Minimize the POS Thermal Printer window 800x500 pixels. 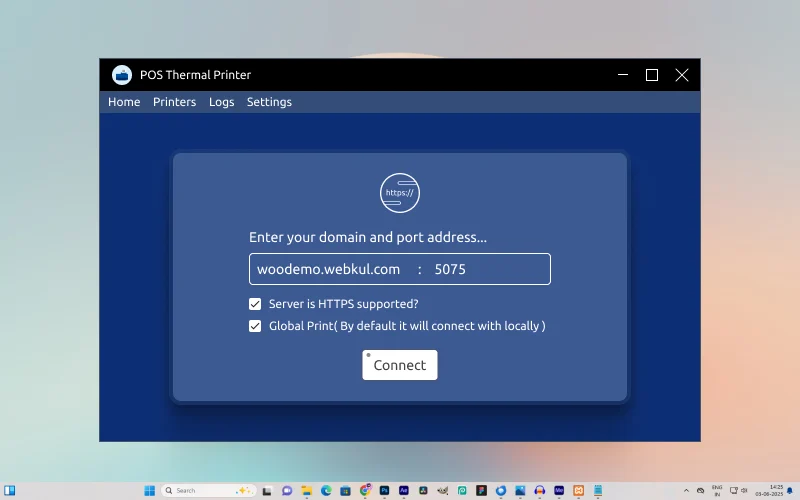pyautogui.click(x=622, y=75)
